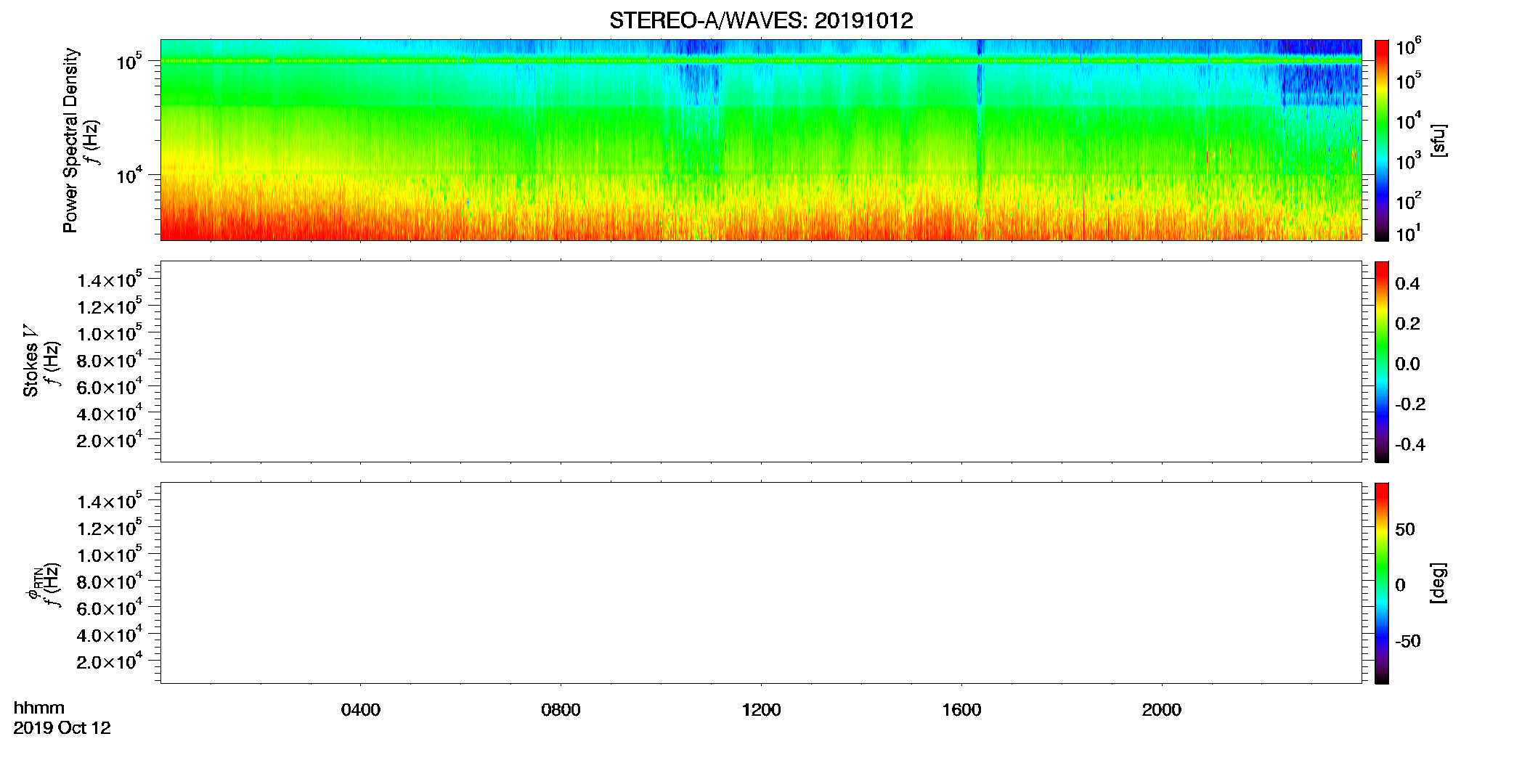This screenshot has height=784, width=1522.
Task: Click the "-50" degrees color bar label
Action: pyautogui.click(x=1408, y=641)
